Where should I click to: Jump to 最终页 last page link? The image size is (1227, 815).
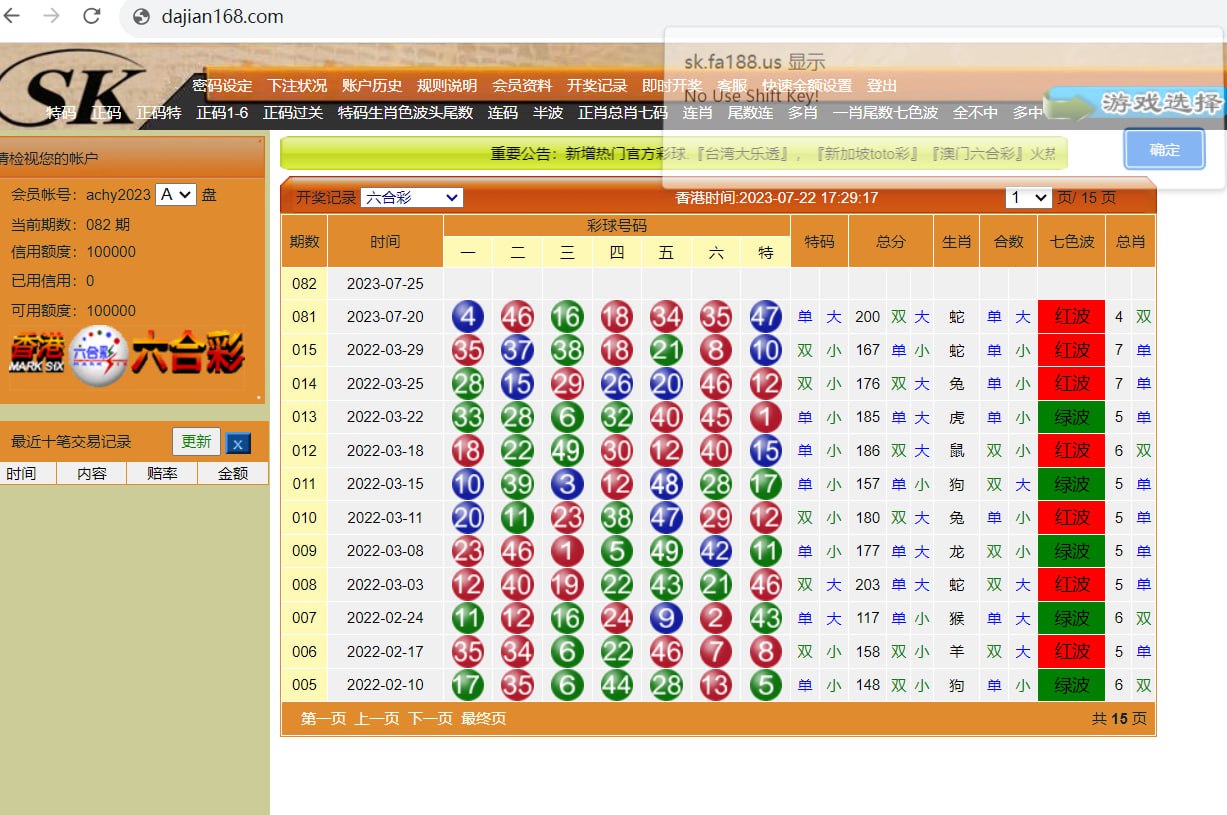pyautogui.click(x=483, y=718)
